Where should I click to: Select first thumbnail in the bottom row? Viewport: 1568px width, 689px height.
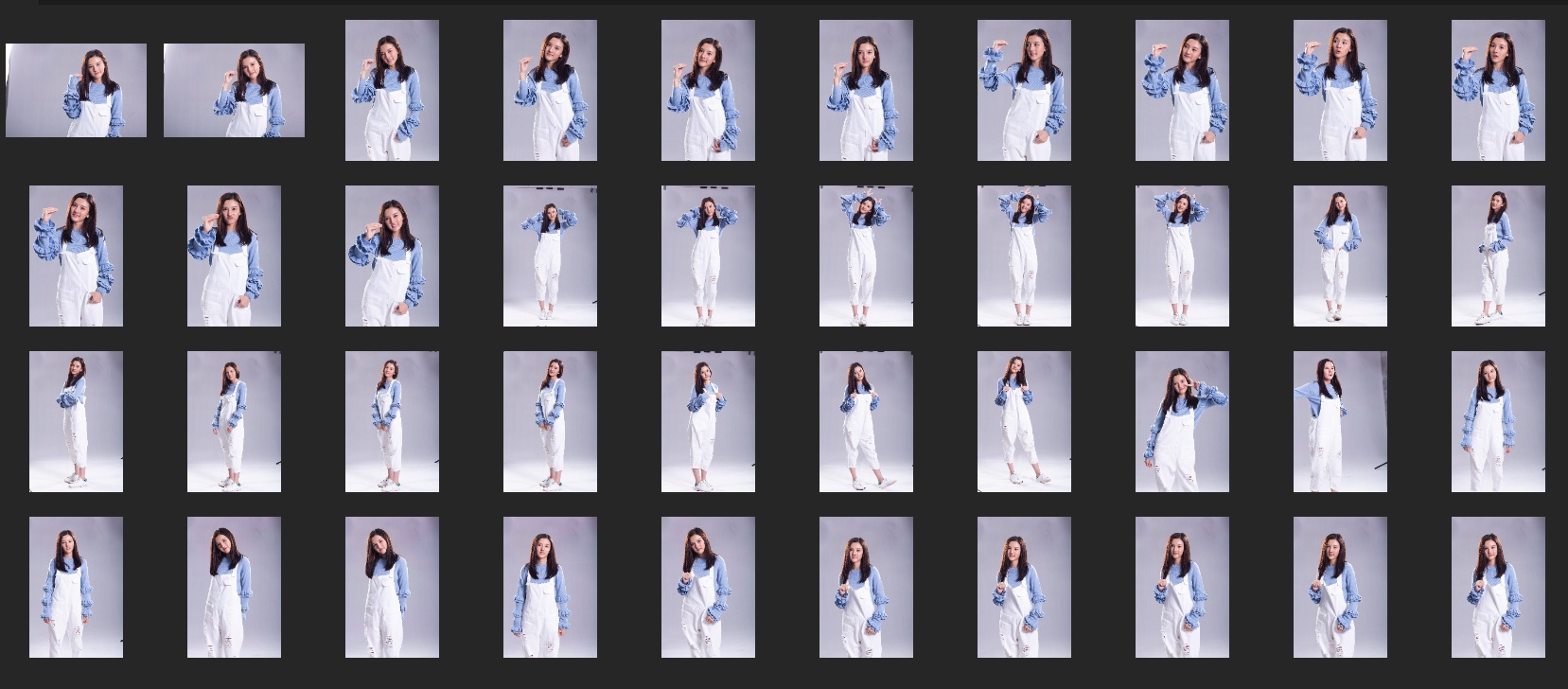coord(76,587)
